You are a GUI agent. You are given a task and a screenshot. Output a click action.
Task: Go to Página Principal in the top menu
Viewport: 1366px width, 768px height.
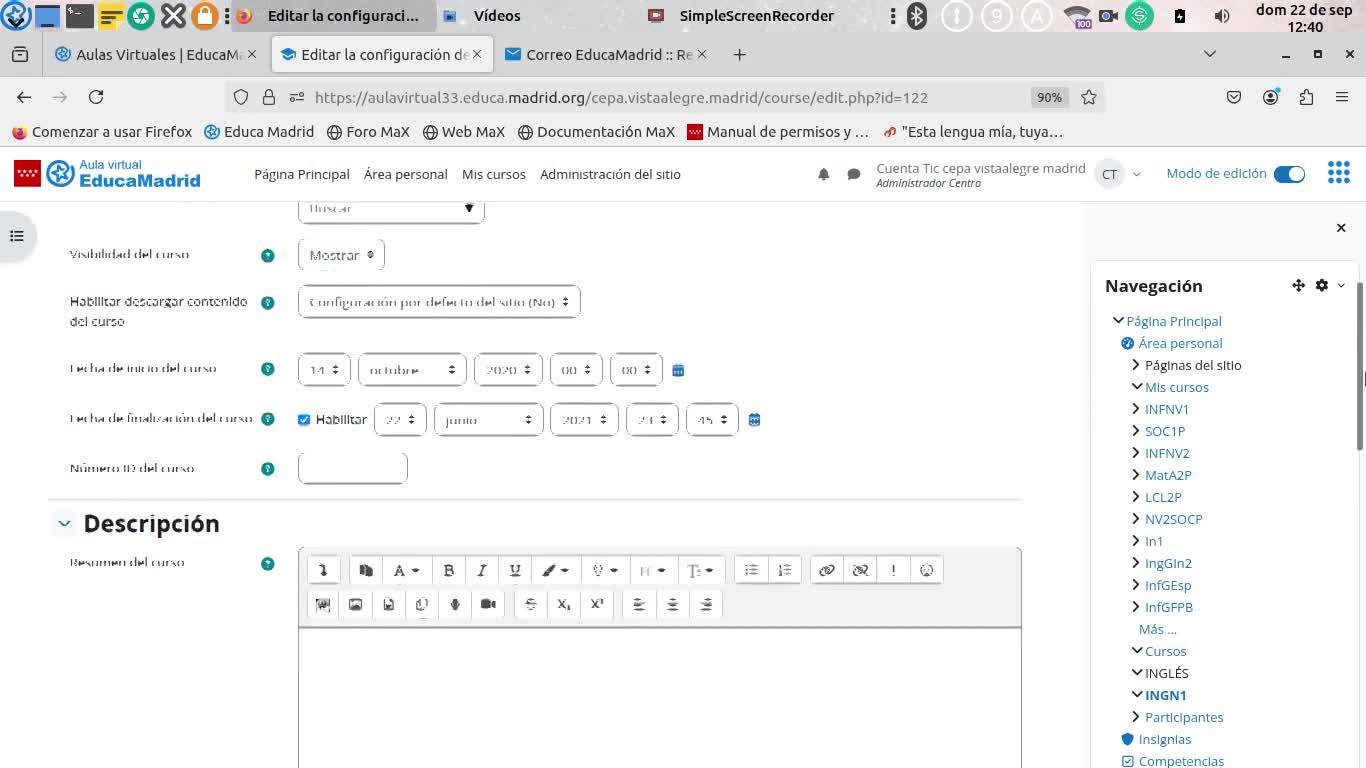tap(302, 174)
